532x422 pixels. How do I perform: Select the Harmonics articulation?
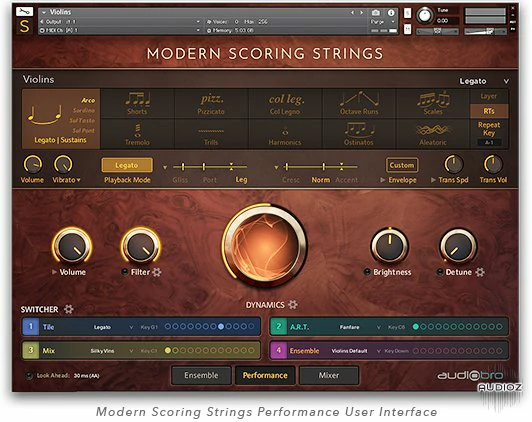[285, 134]
